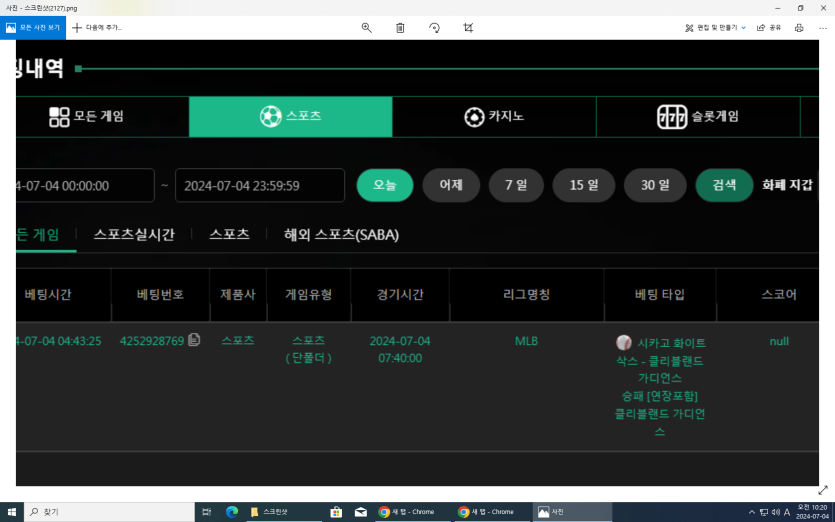Click the taskbar 찾기 search box
The width and height of the screenshot is (835, 522).
[109, 512]
